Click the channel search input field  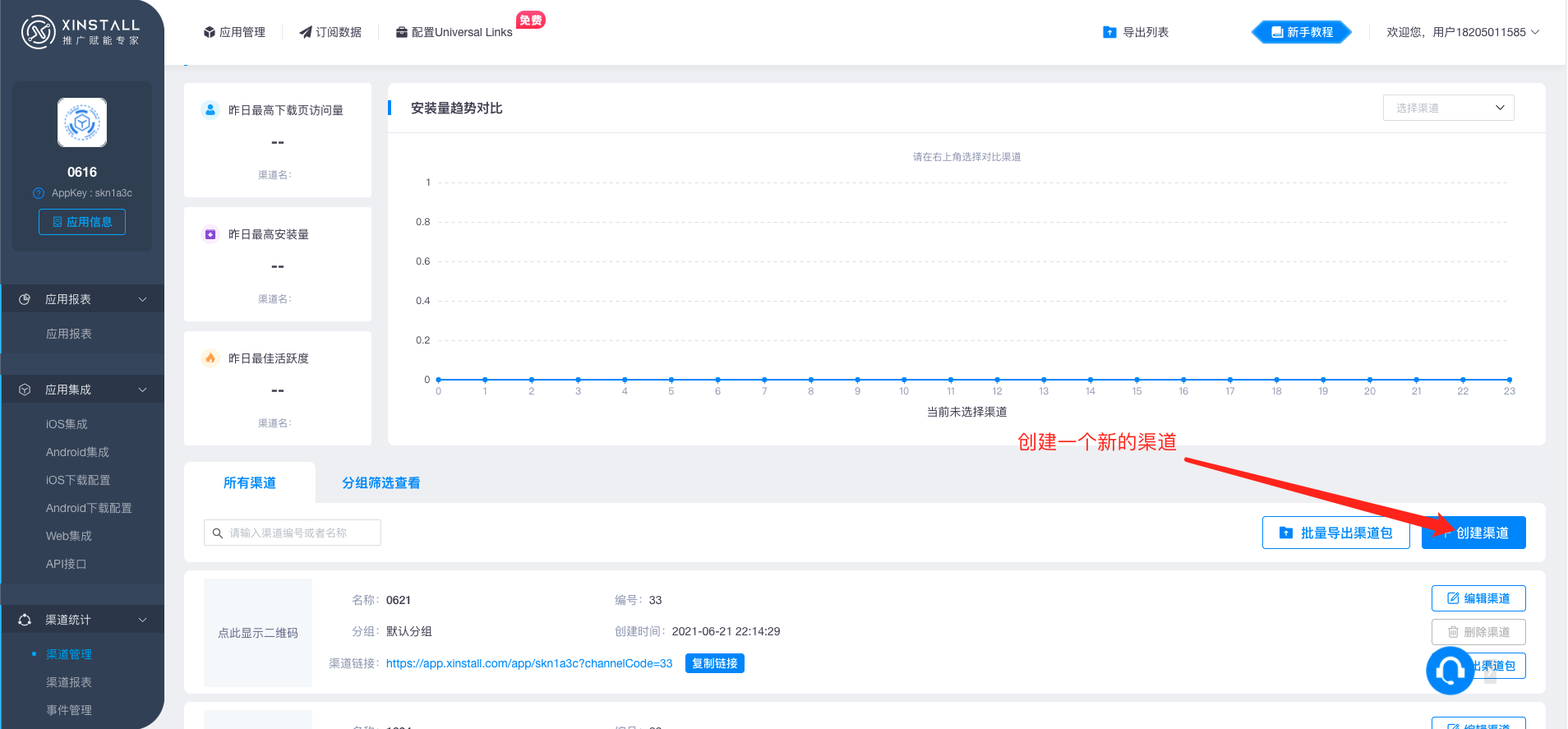click(x=293, y=533)
